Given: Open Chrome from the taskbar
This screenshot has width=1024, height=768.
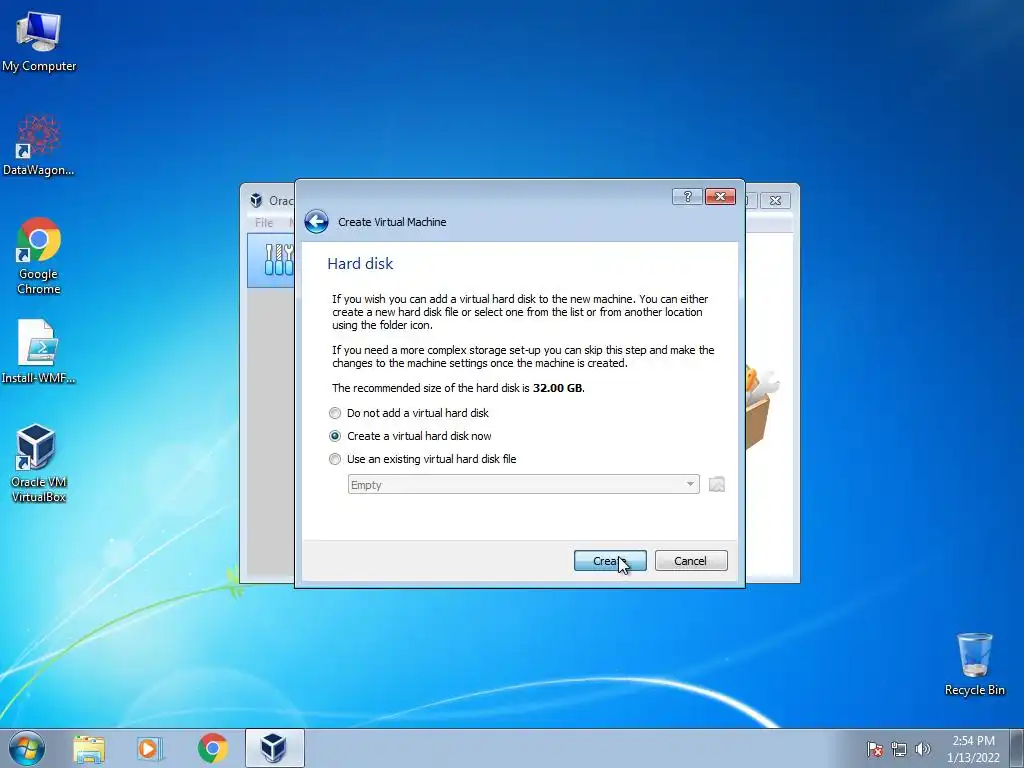Looking at the screenshot, I should [x=213, y=748].
